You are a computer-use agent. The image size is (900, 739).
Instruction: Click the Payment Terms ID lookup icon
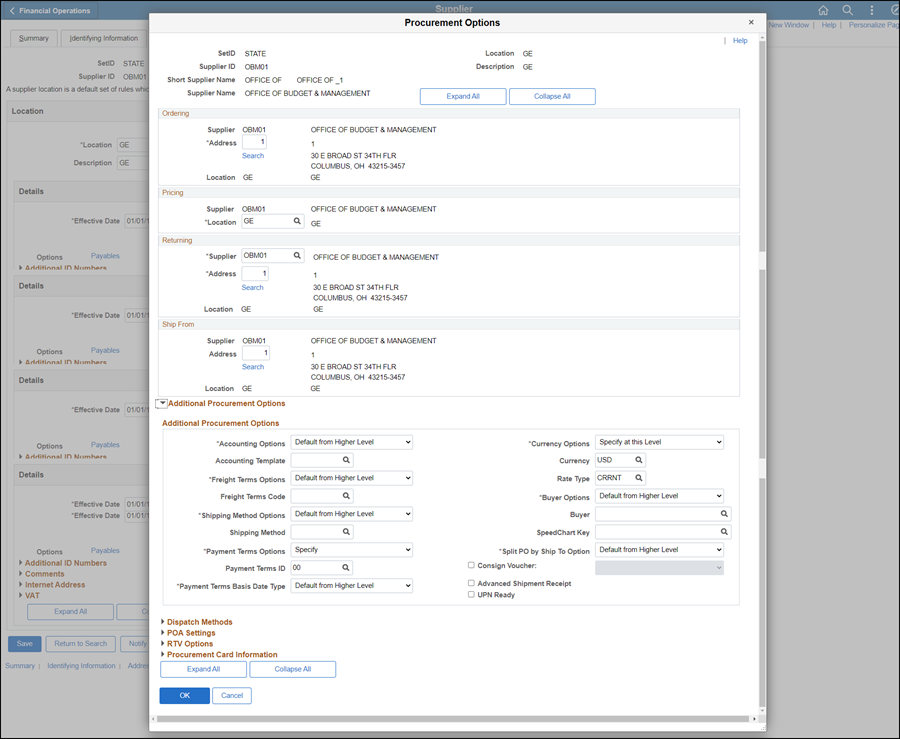tap(346, 569)
